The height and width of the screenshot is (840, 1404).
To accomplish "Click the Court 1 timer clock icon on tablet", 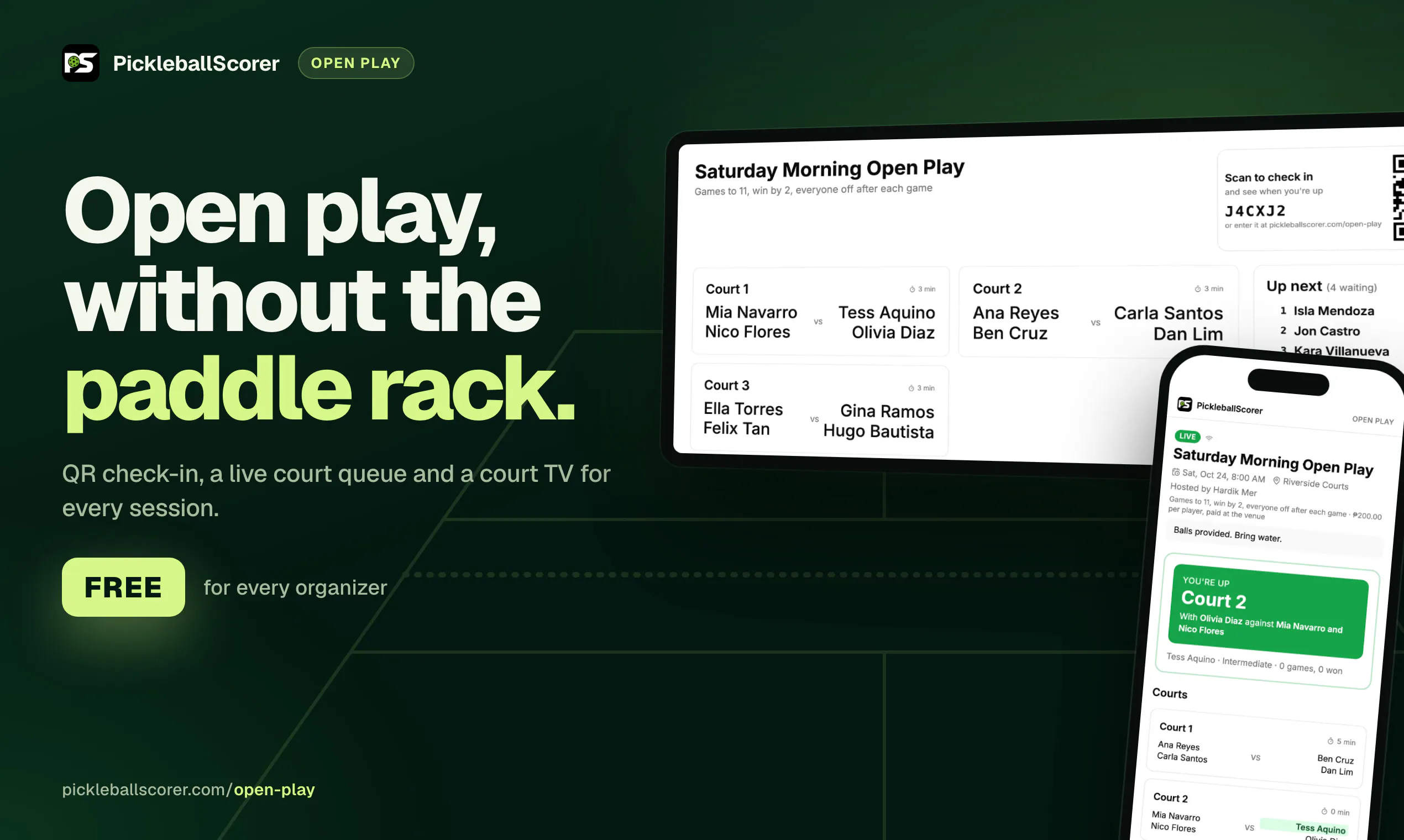I will point(912,289).
